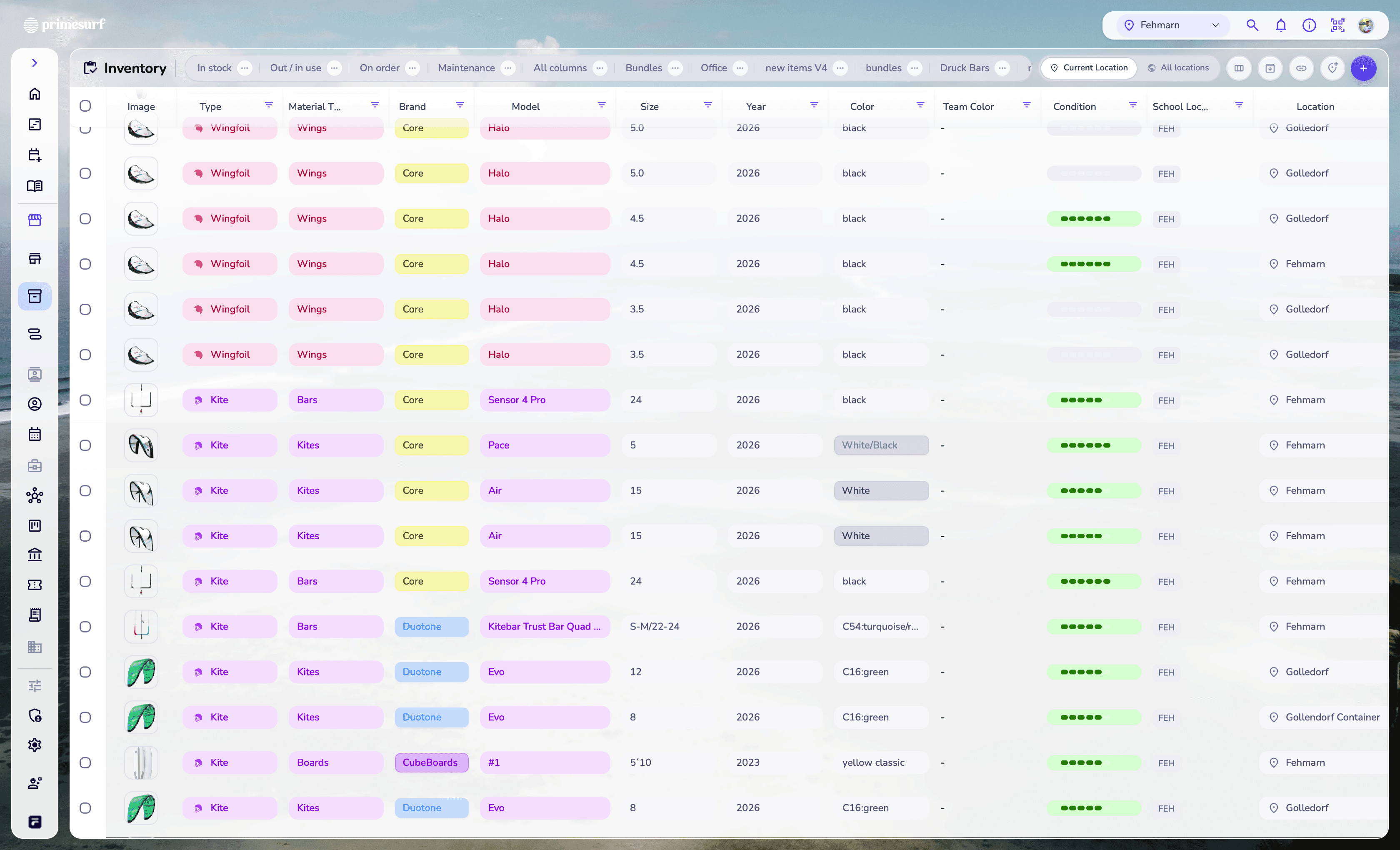Click the White/Black color tag

(x=881, y=445)
